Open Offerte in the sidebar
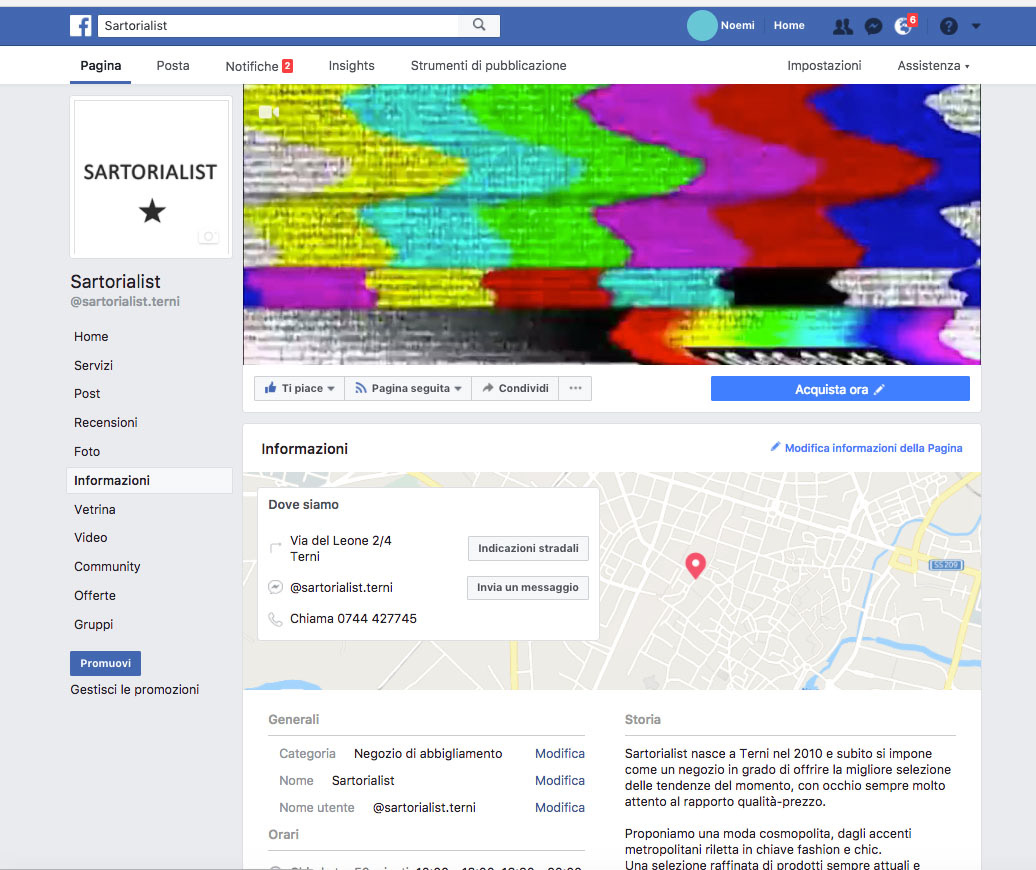 click(94, 596)
